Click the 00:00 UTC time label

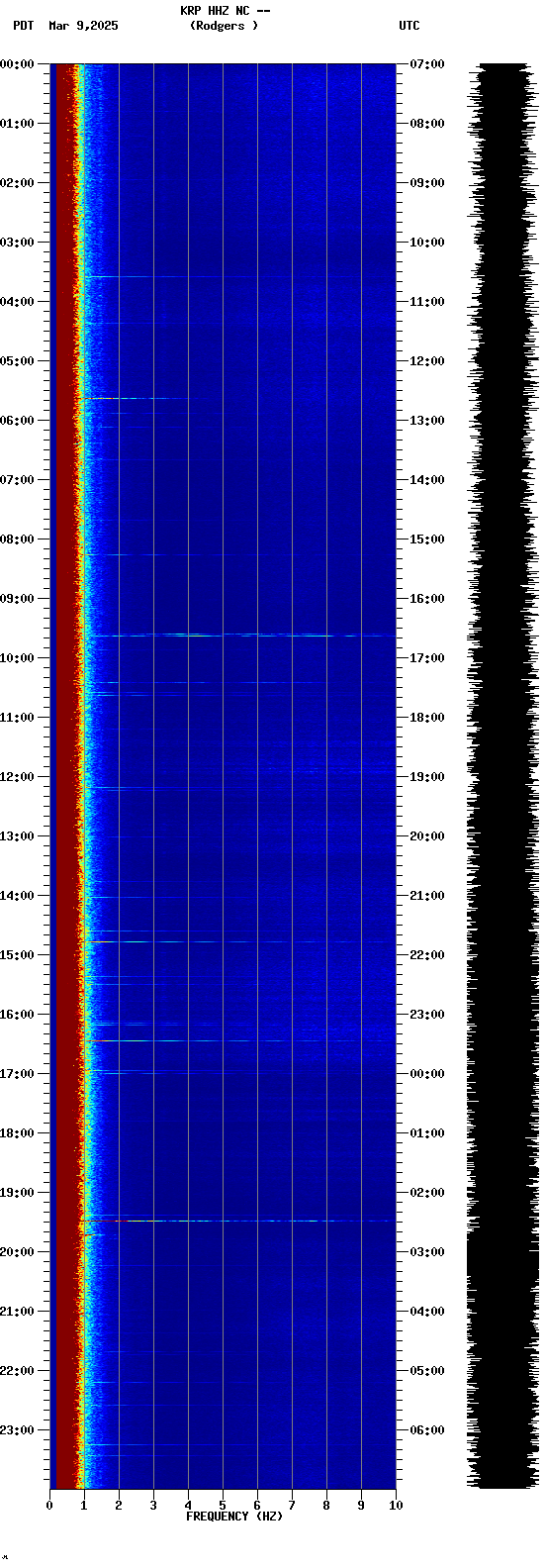click(x=426, y=1074)
